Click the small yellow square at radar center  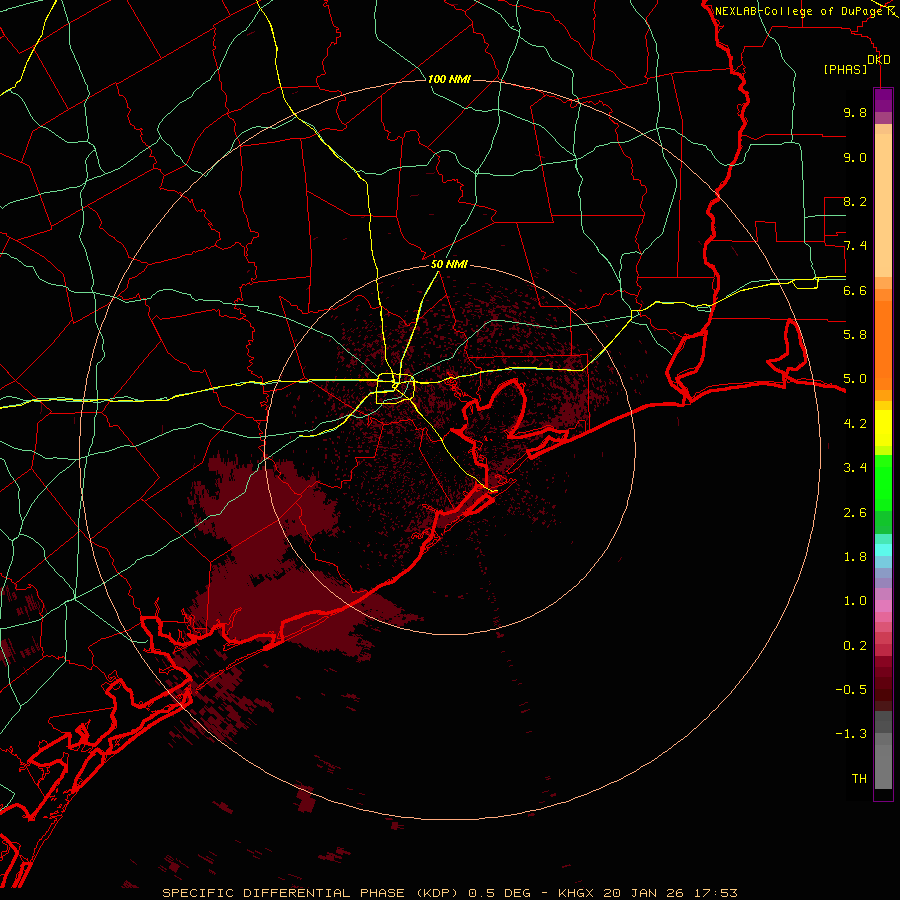click(x=395, y=389)
